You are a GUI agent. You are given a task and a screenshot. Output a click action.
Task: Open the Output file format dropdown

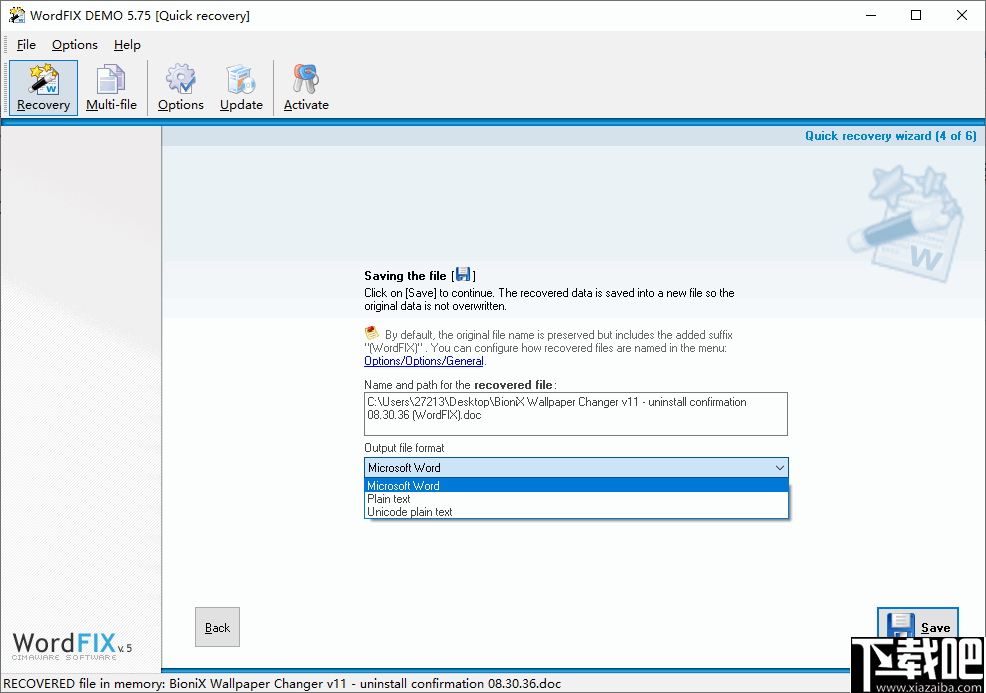779,467
